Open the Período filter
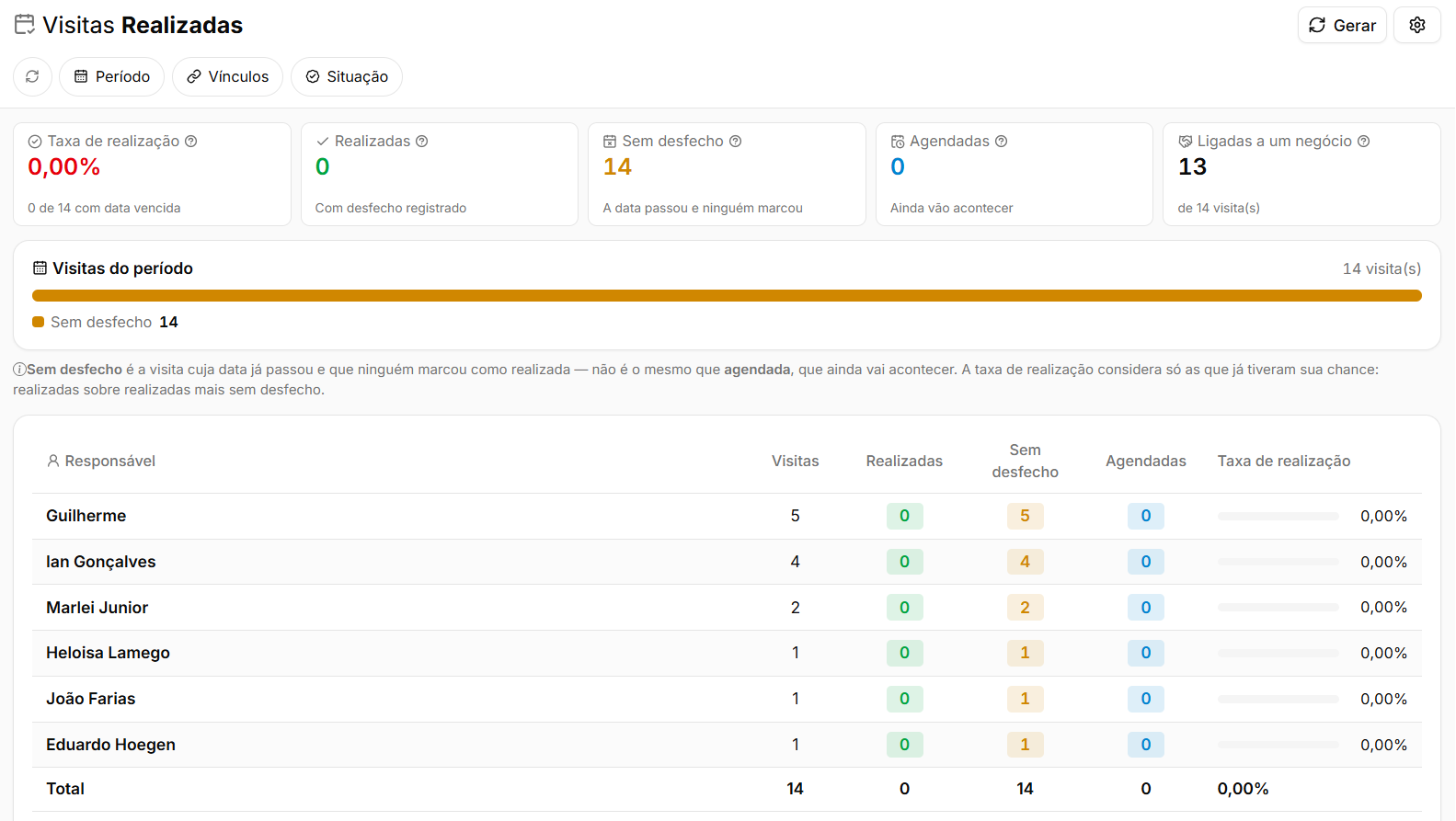Image resolution: width=1456 pixels, height=821 pixels. (111, 76)
